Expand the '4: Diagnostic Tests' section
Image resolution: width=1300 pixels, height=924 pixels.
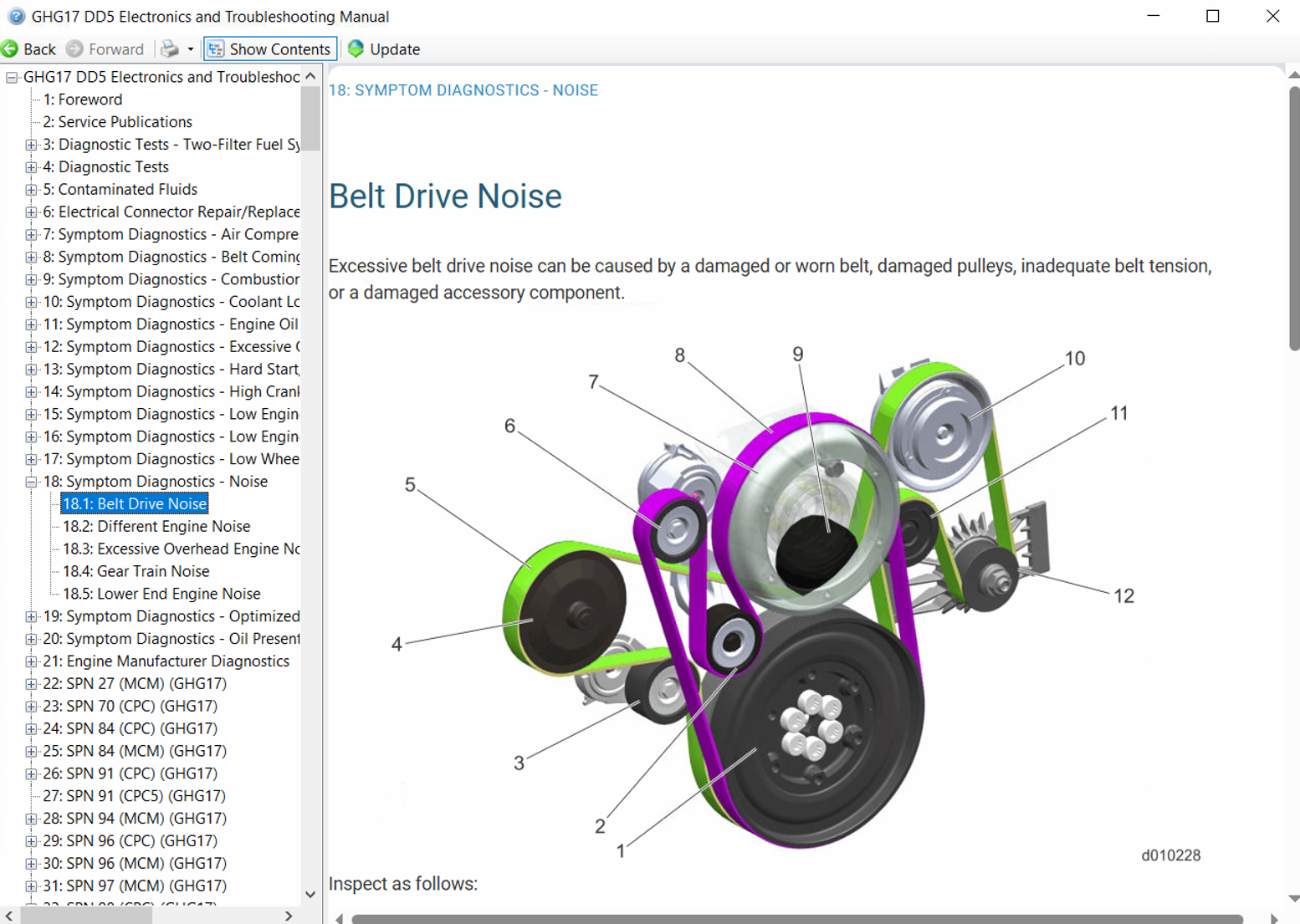[29, 166]
